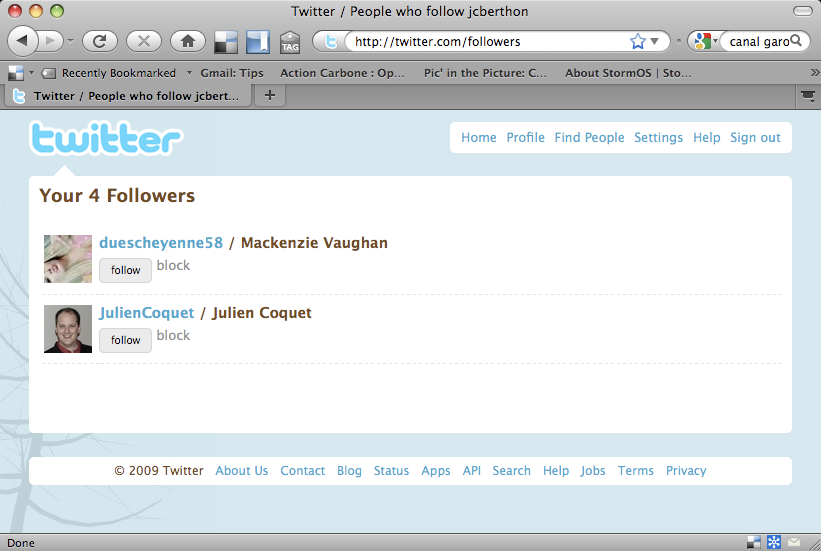Open Status footer link
Image resolution: width=821 pixels, height=551 pixels.
coord(391,471)
